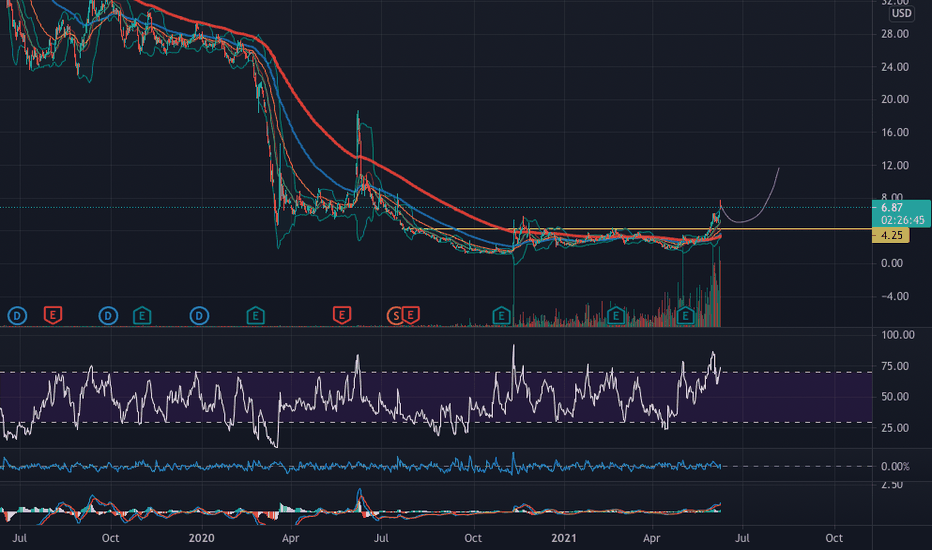Viewport: 932px width, 550px height.
Task: Click the 20.00 price scale value
Action: (895, 99)
